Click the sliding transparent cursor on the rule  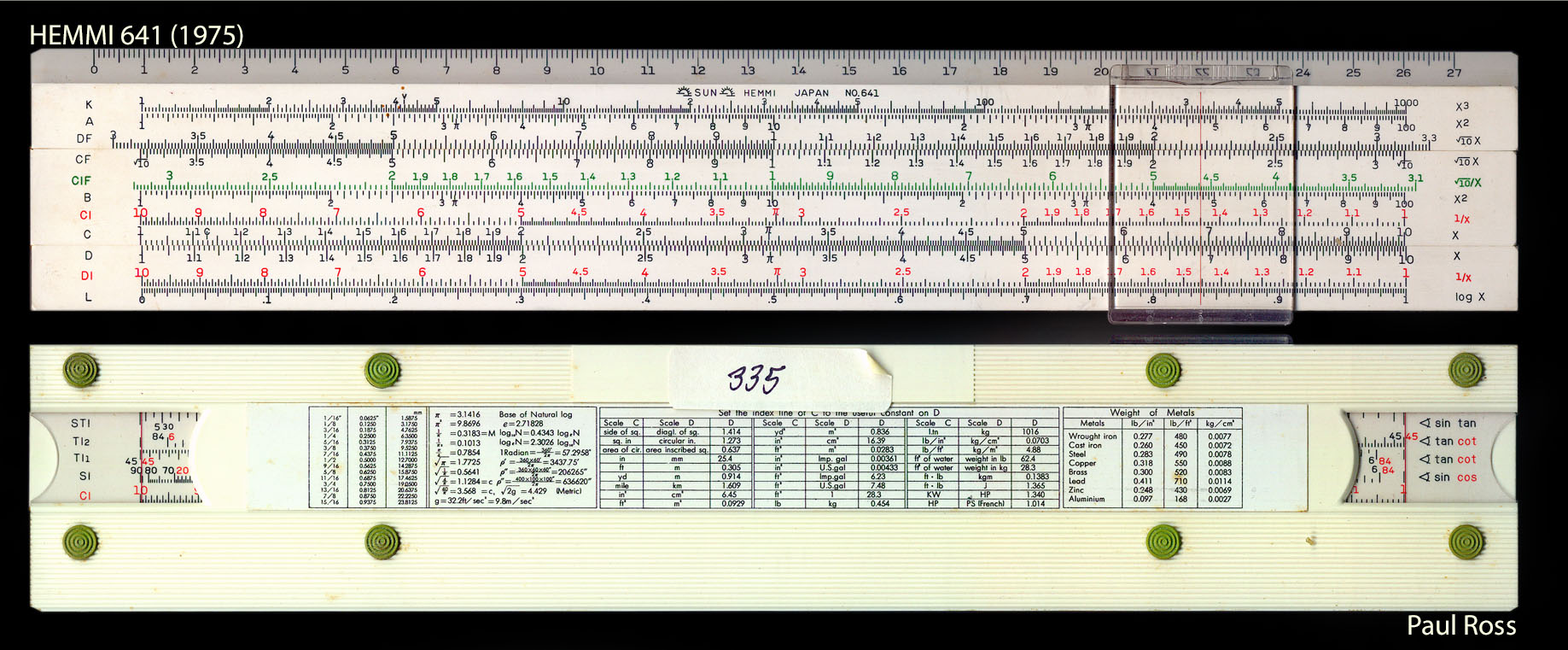(1201, 195)
